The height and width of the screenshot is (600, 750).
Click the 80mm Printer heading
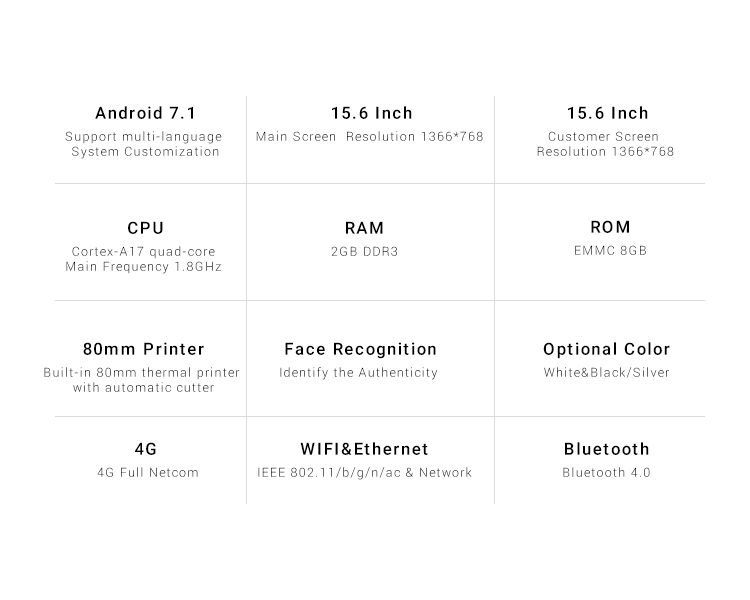click(143, 349)
